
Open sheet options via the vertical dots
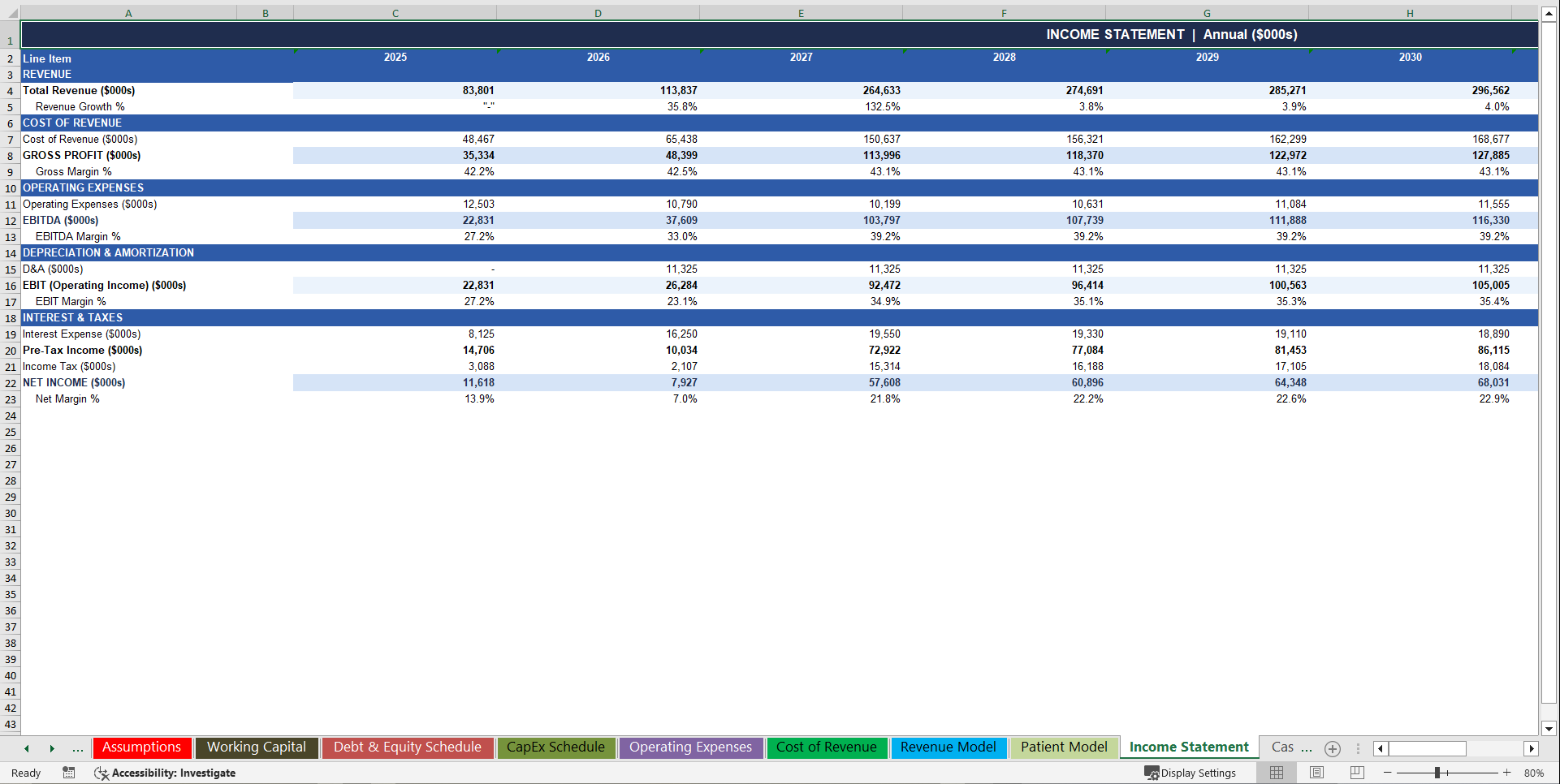click(1358, 748)
